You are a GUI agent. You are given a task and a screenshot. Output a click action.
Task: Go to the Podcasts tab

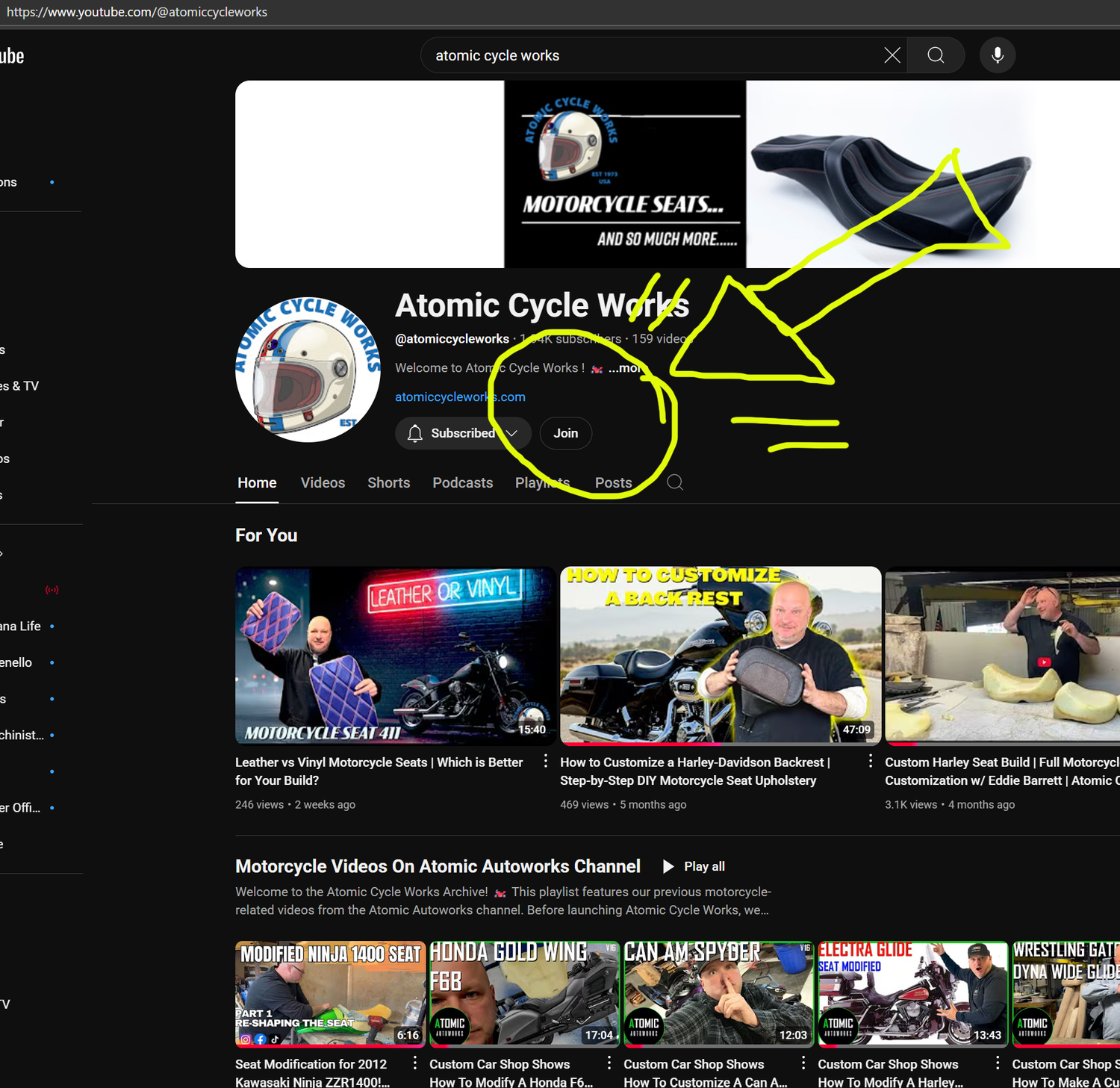click(462, 483)
